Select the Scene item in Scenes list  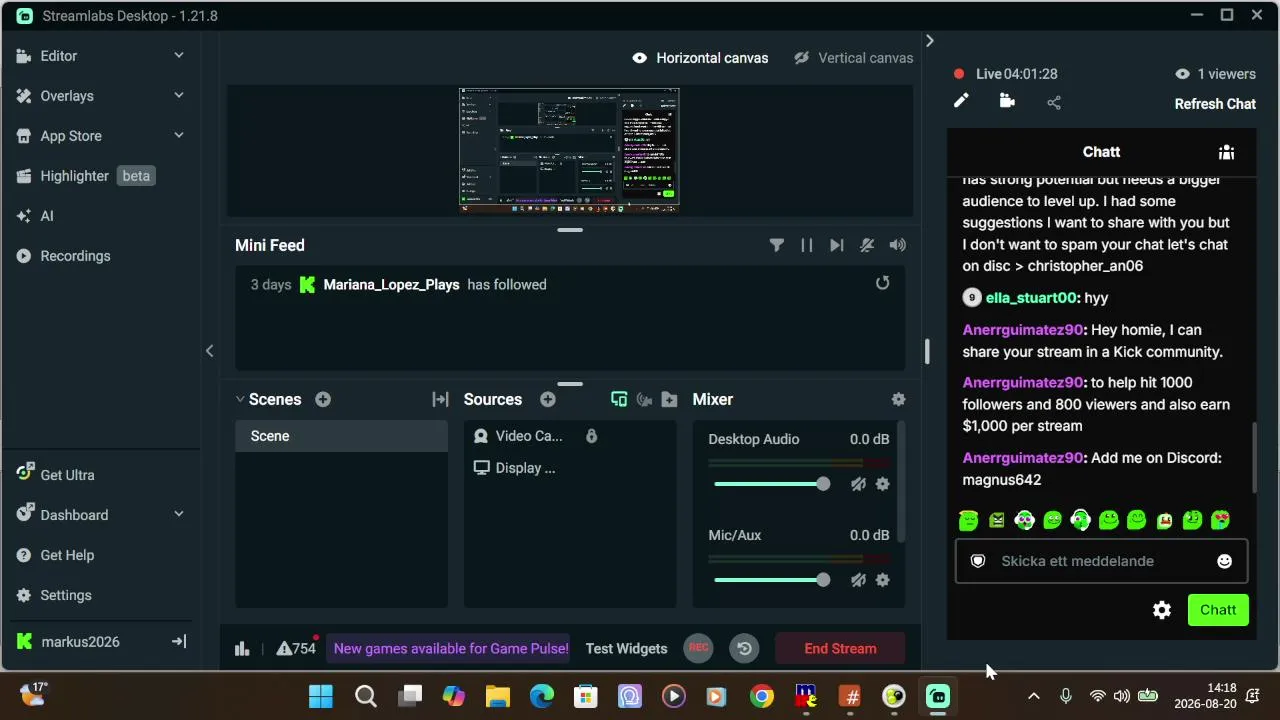coord(342,436)
